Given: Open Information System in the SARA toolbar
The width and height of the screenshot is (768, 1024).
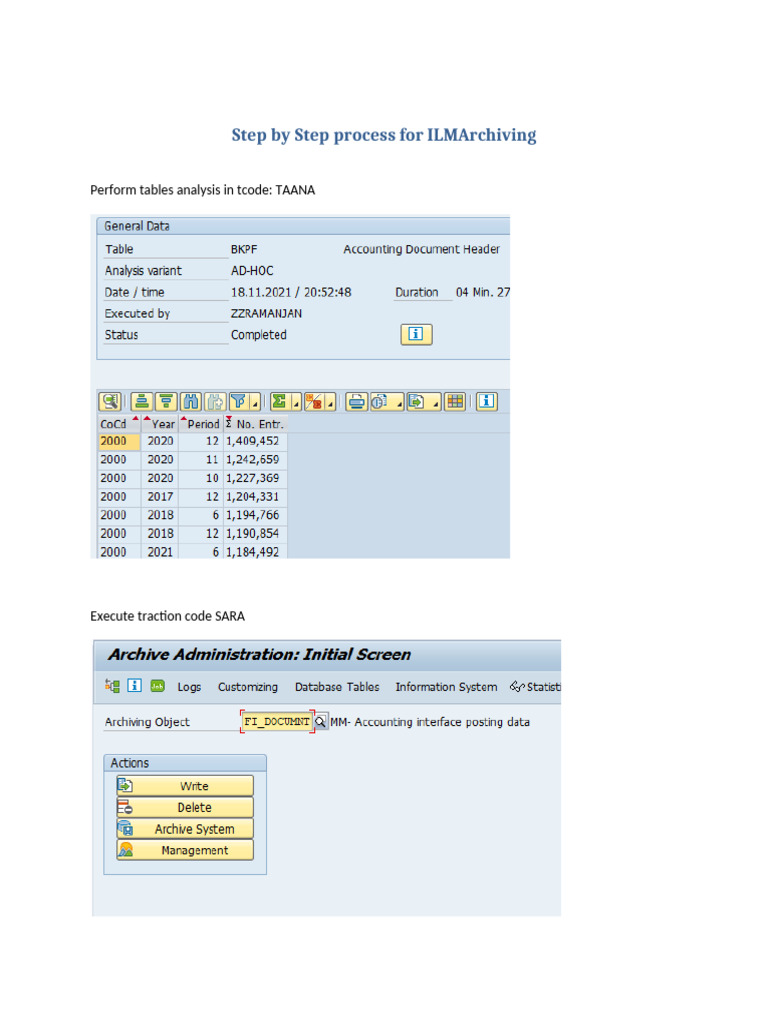Looking at the screenshot, I should pos(446,687).
